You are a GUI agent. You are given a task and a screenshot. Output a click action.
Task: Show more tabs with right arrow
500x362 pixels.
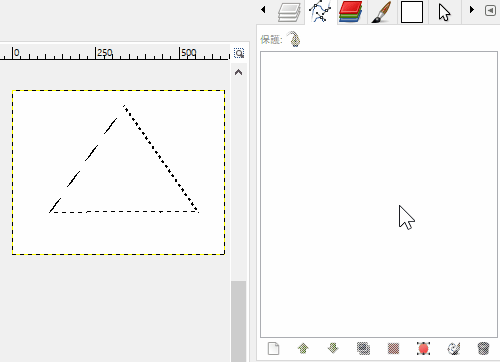(472, 9)
